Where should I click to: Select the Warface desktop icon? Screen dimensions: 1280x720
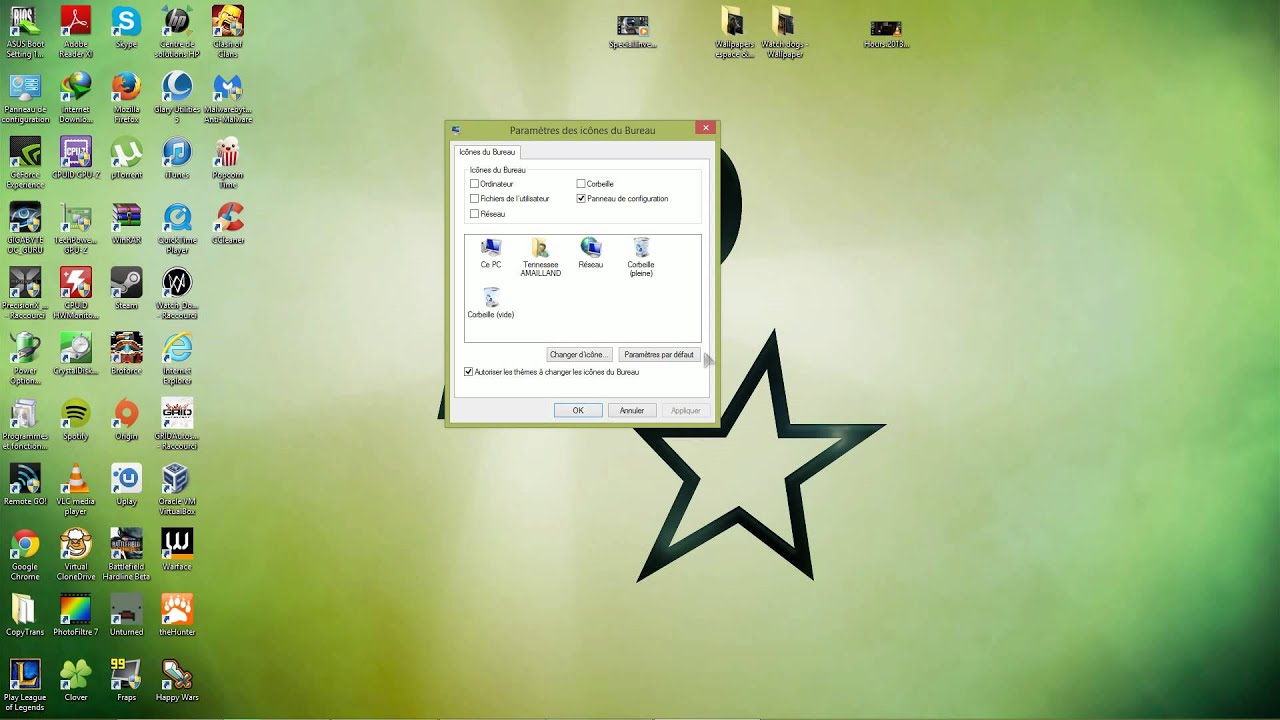[x=177, y=550]
